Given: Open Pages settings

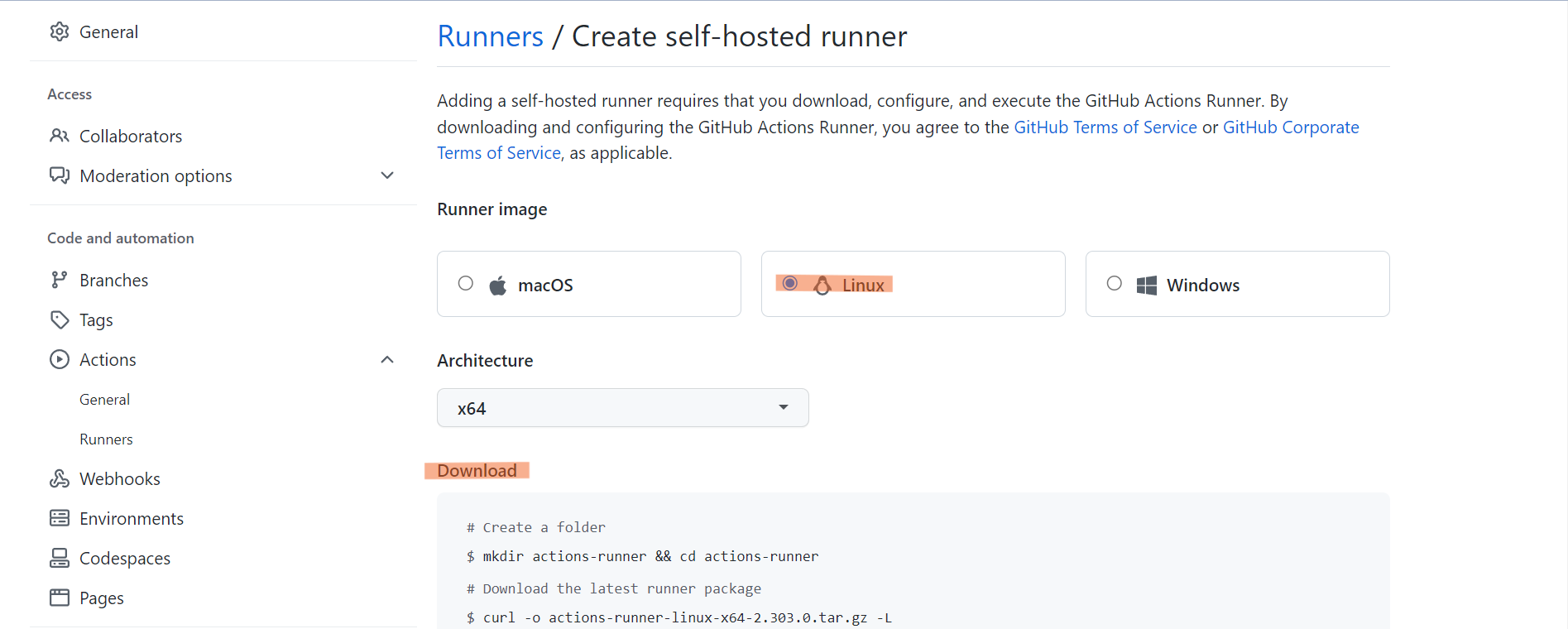Looking at the screenshot, I should click(102, 598).
